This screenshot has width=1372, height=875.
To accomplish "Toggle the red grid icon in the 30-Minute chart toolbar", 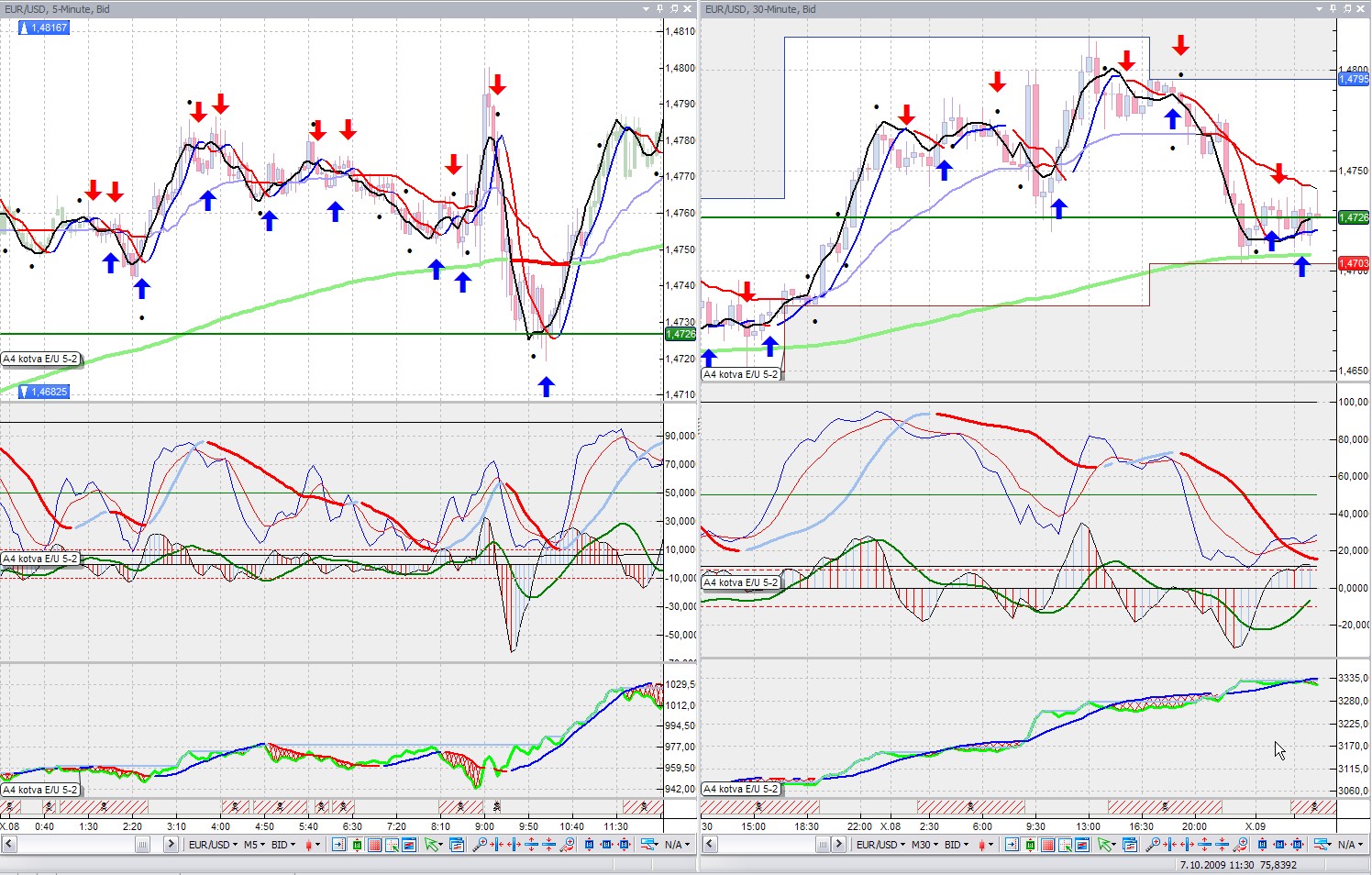I will coord(1047,845).
